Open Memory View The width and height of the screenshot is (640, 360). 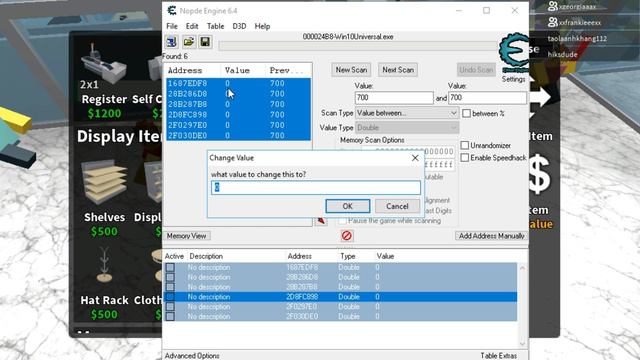pyautogui.click(x=187, y=236)
